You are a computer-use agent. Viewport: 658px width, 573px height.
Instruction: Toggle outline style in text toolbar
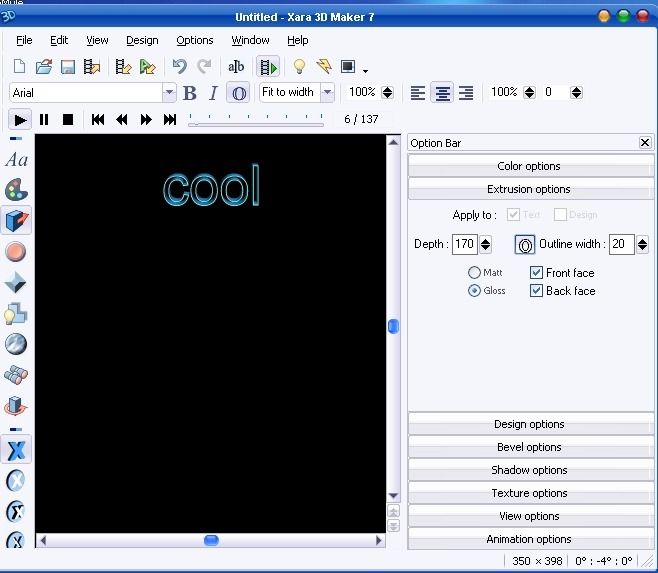tap(239, 93)
